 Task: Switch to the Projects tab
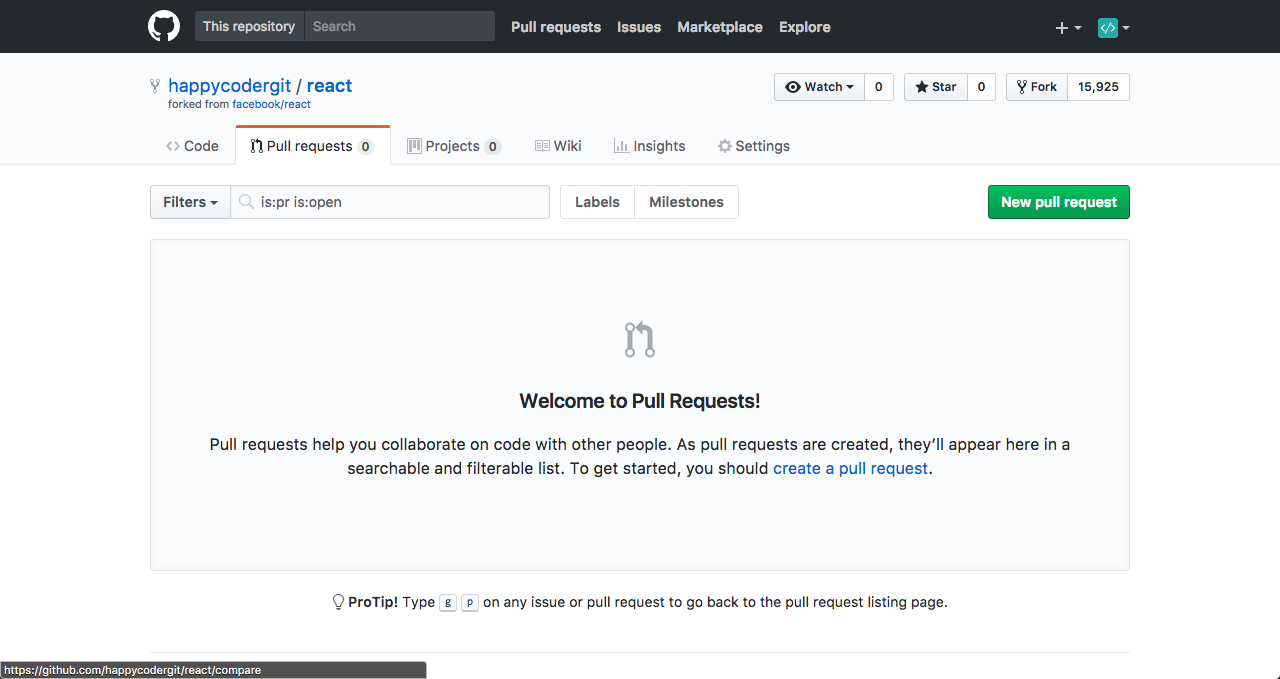[453, 145]
